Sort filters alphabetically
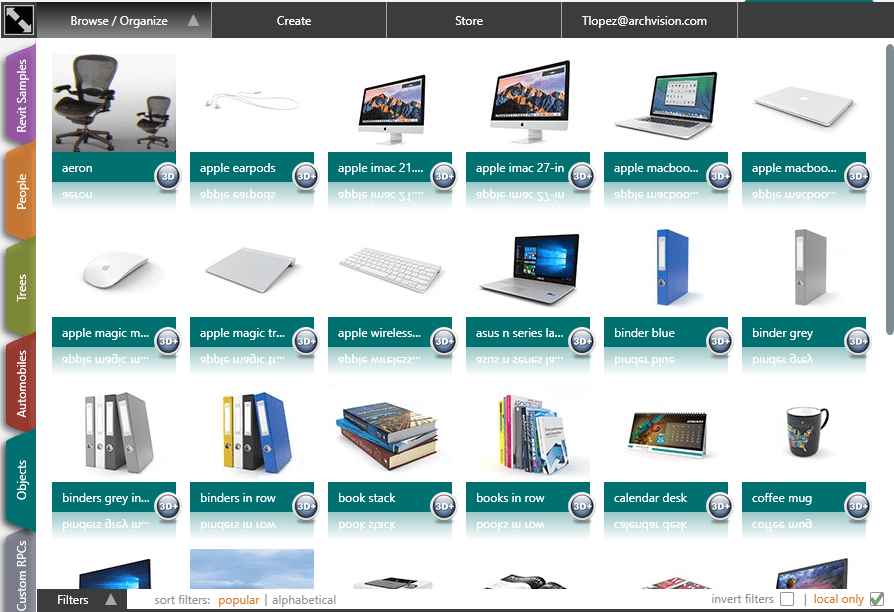The height and width of the screenshot is (612, 894). click(x=304, y=600)
